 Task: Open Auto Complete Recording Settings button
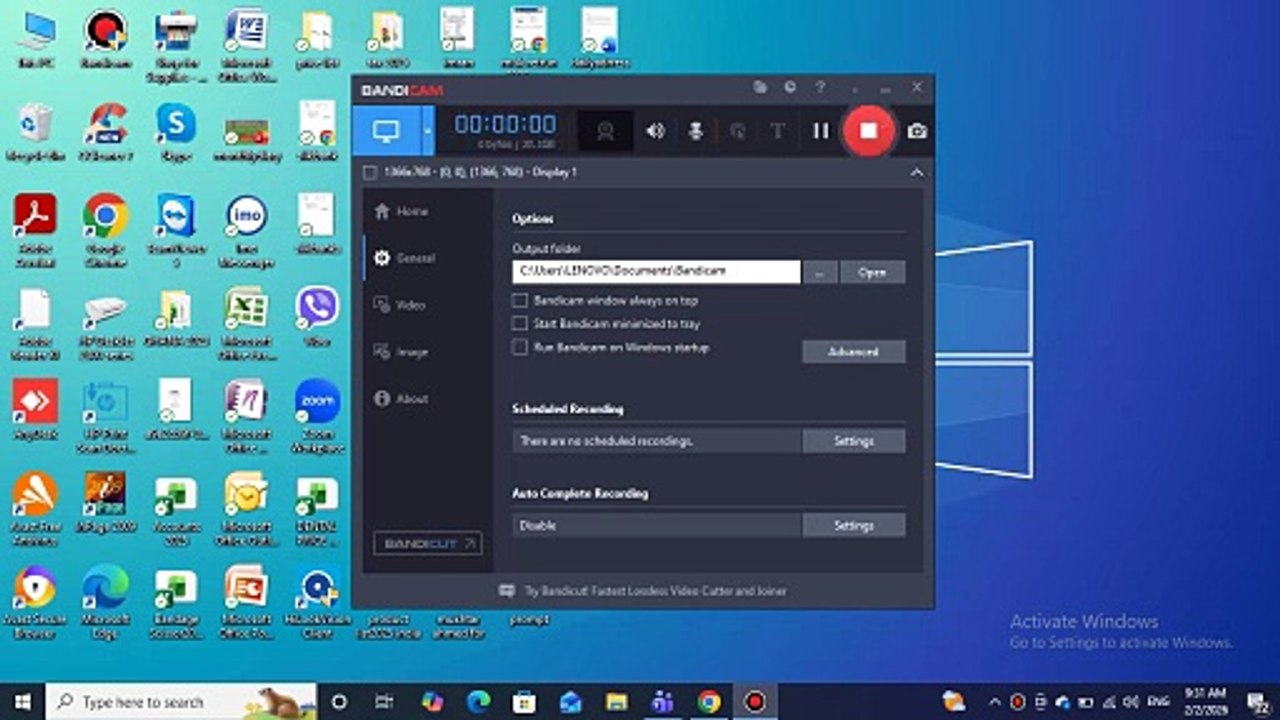[x=854, y=525]
